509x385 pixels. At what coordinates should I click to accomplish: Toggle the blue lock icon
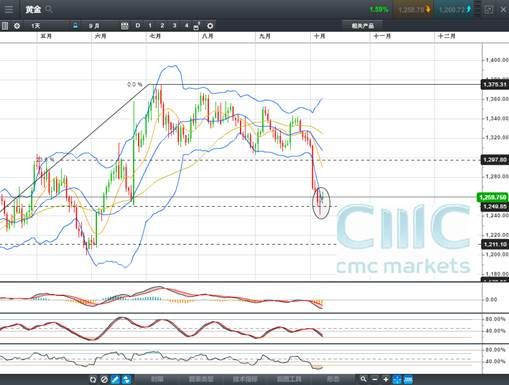click(76, 26)
